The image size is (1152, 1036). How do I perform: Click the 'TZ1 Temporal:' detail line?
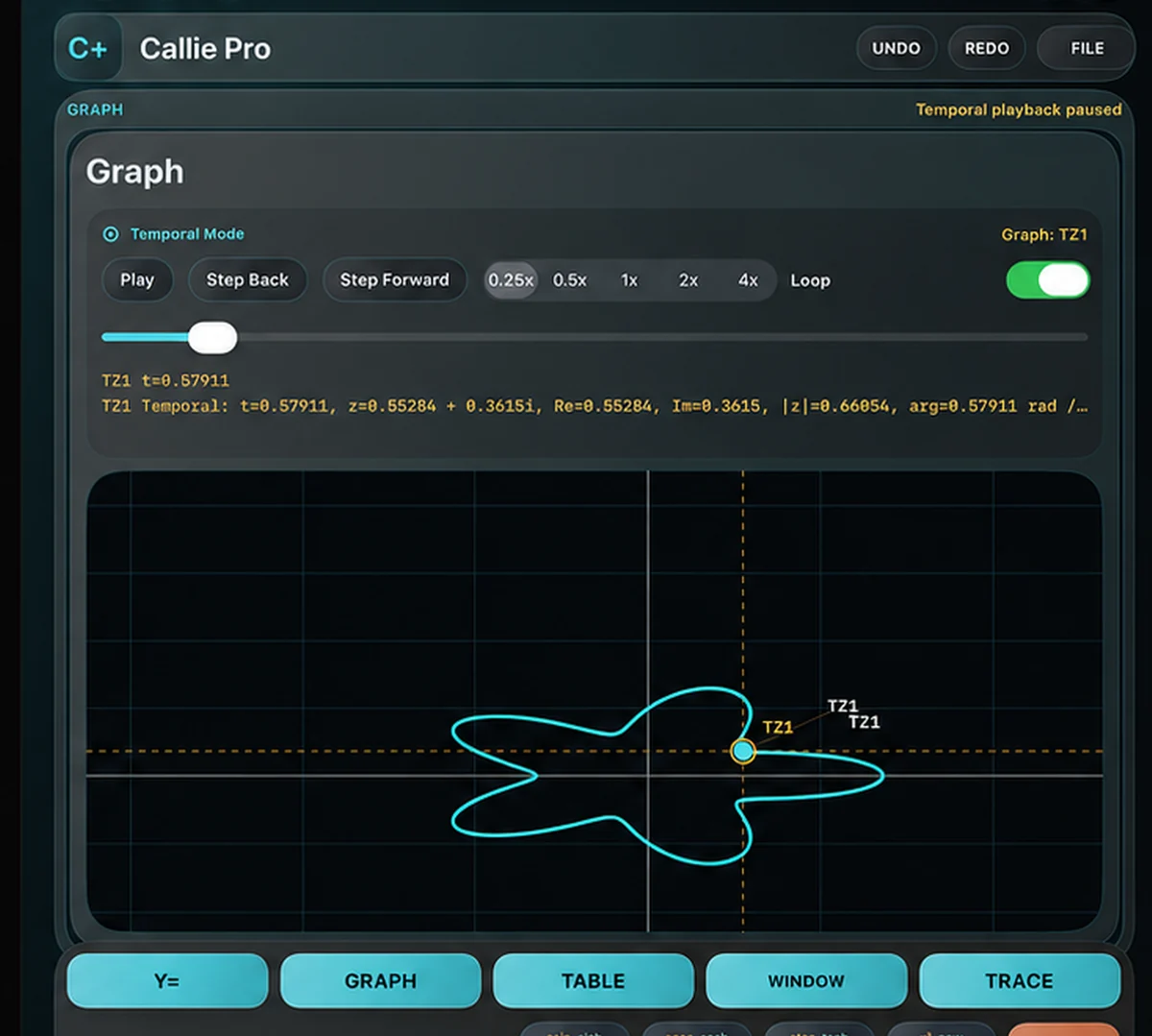pos(594,406)
